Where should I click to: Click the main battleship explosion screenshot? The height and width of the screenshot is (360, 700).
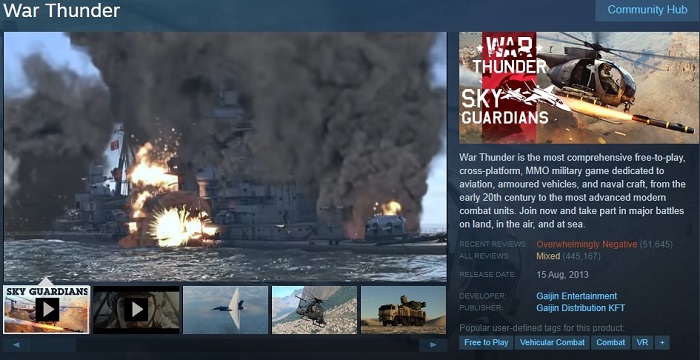(225, 157)
